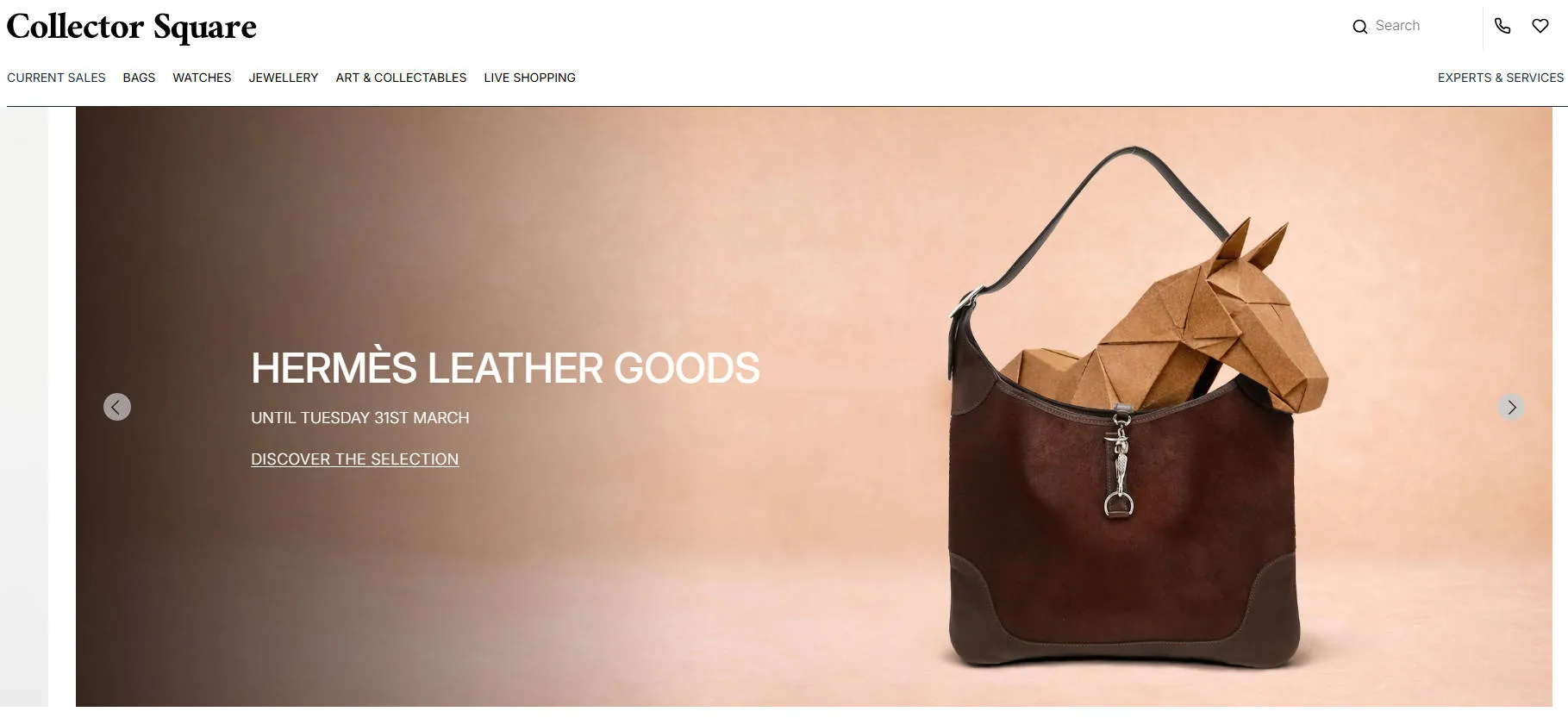Advance carousel with right arrow
This screenshot has height=718, width=1568.
1511,407
